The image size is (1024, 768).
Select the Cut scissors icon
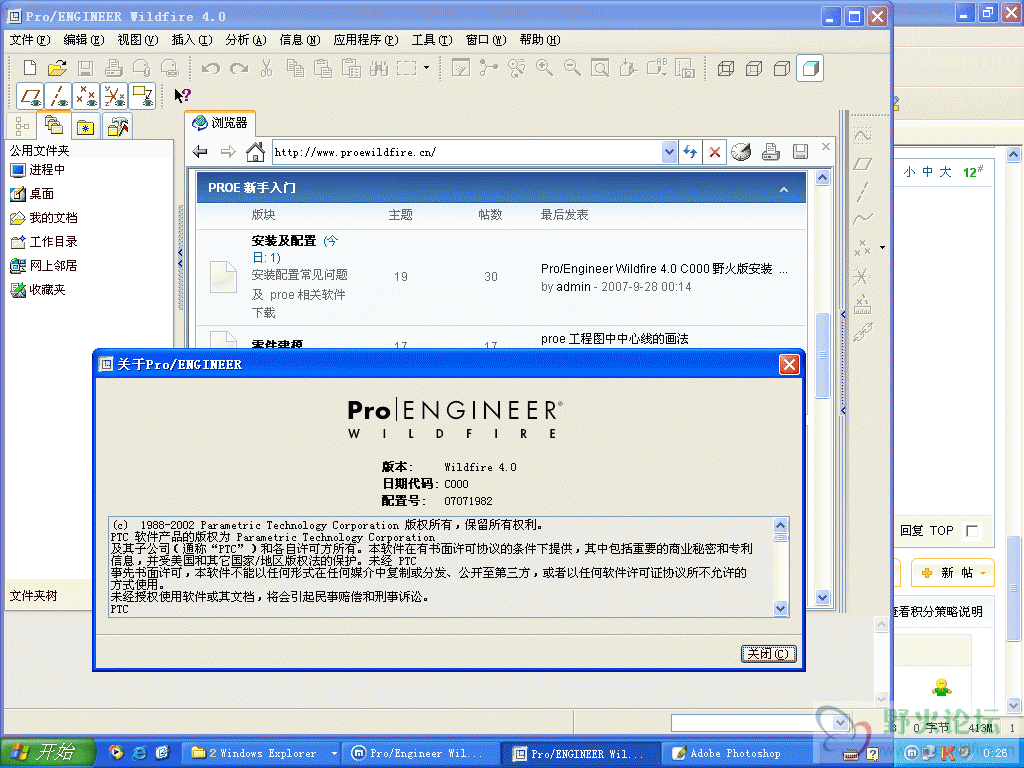click(x=266, y=68)
